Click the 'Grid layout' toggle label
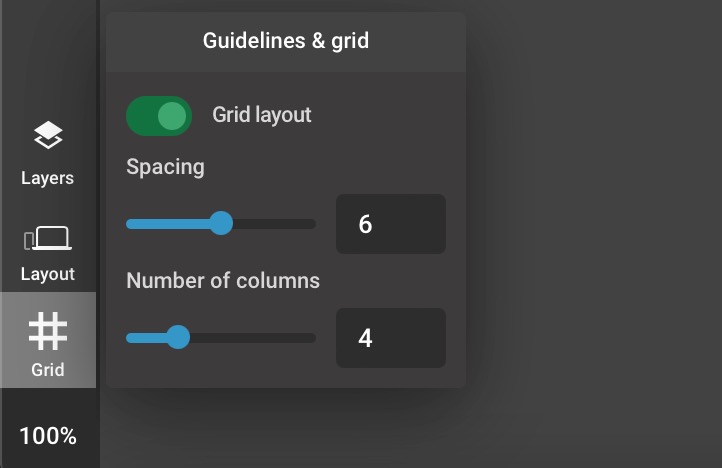The height and width of the screenshot is (468, 722). click(x=262, y=115)
